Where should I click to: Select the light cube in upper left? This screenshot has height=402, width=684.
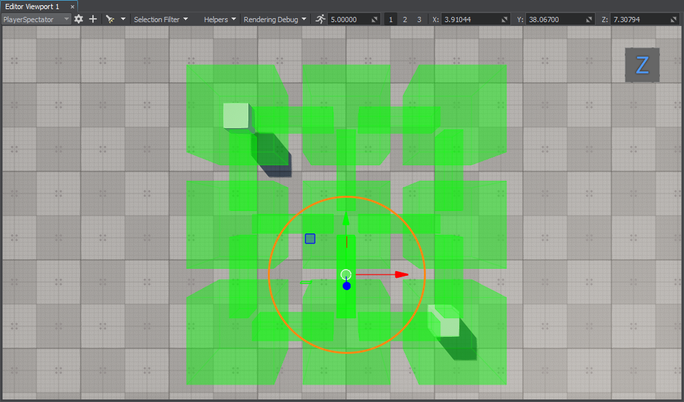point(236,116)
